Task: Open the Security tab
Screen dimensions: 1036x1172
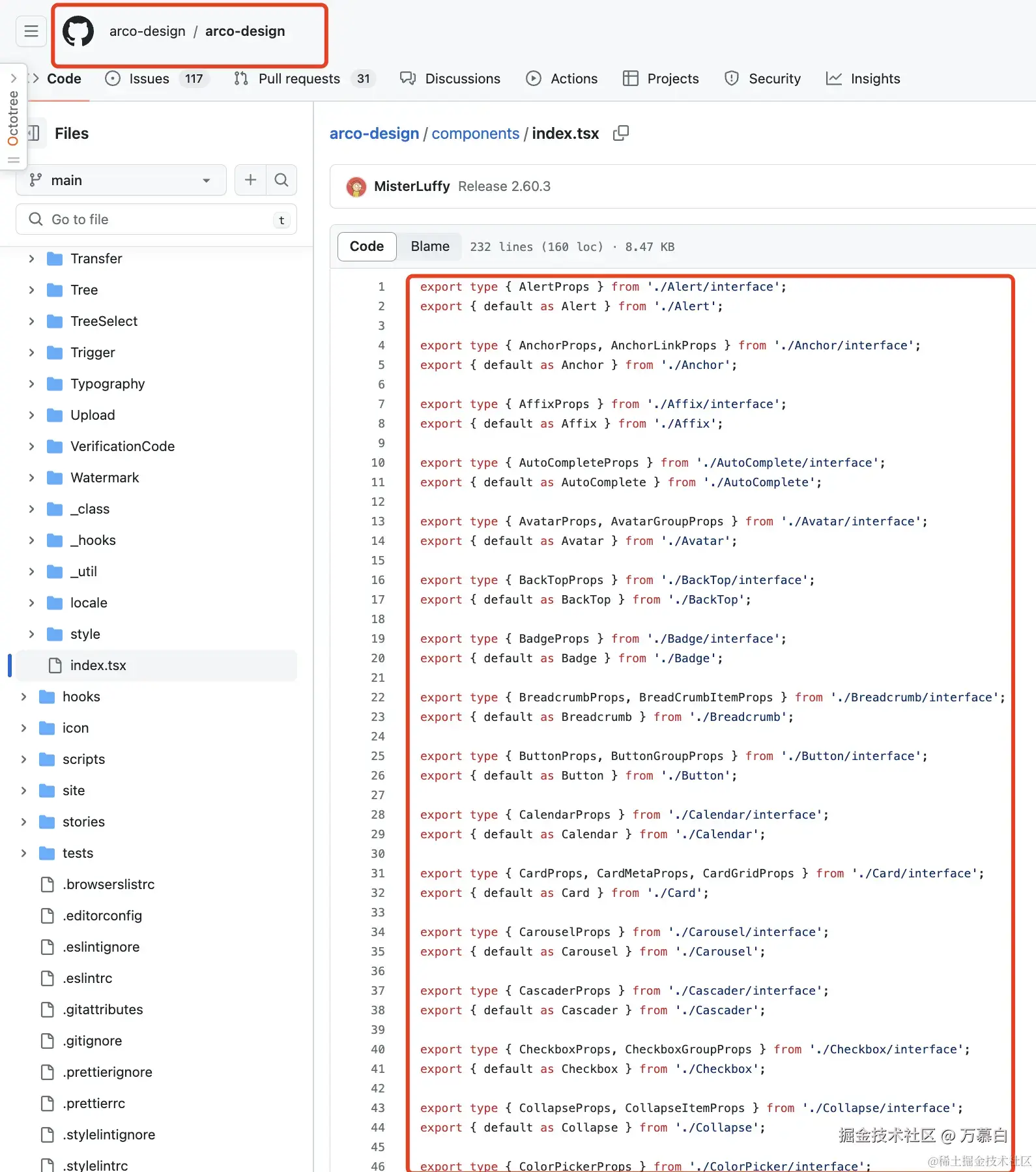Action: click(x=763, y=78)
